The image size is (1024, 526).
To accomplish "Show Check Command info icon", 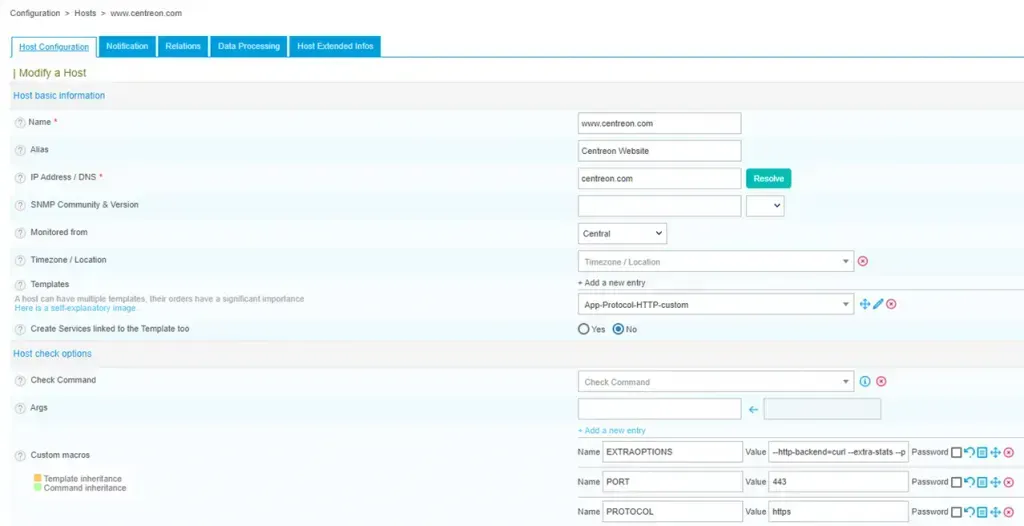I will click(865, 381).
